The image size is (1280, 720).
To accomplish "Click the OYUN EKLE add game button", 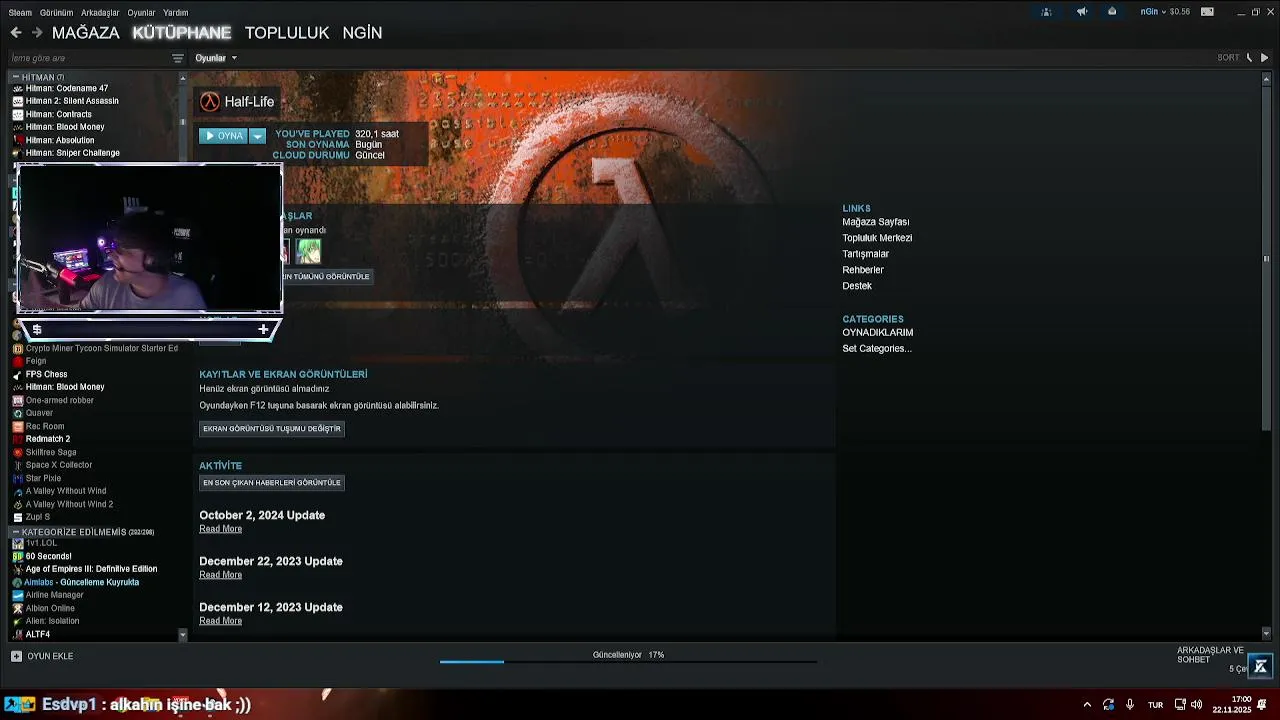I will pyautogui.click(x=42, y=656).
